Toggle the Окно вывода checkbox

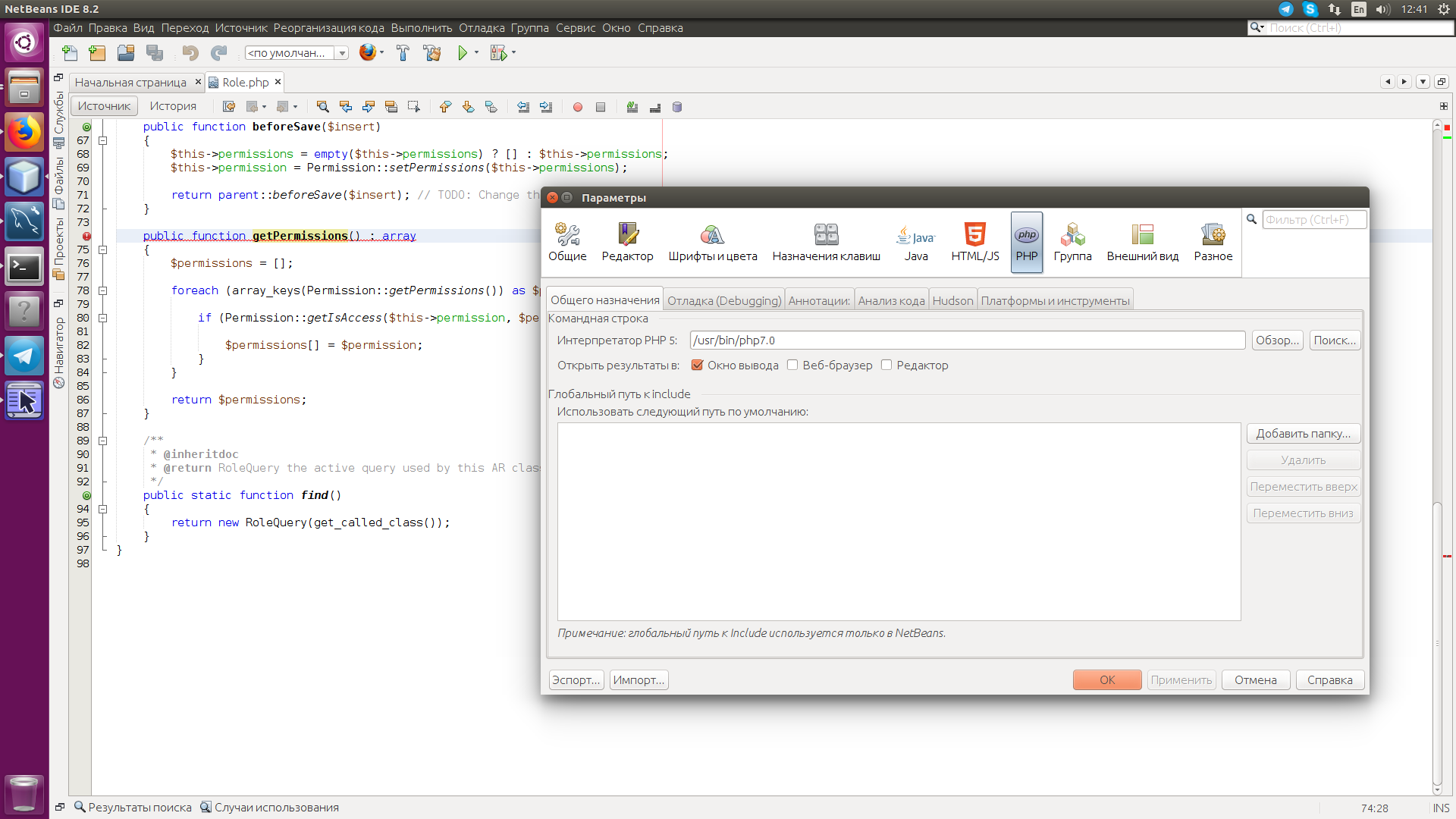(x=697, y=365)
